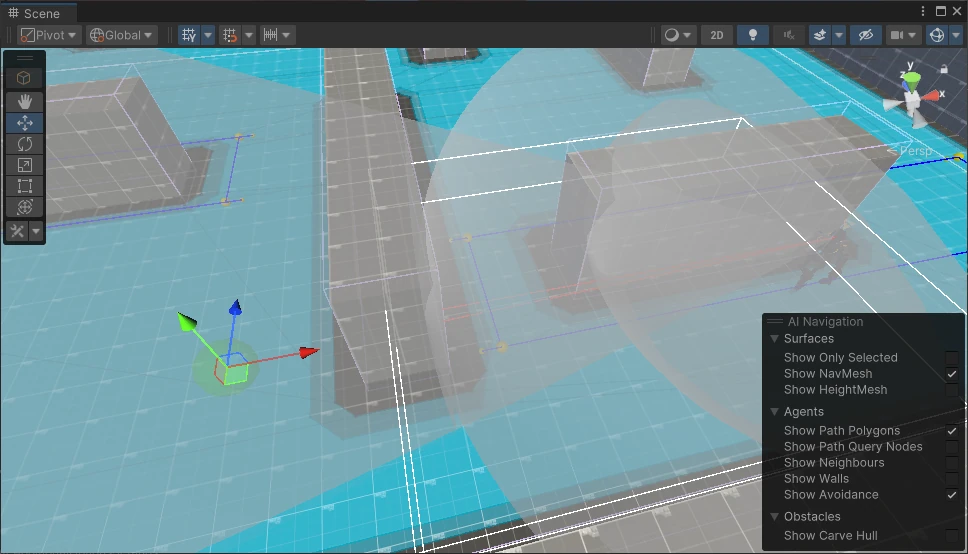Toggle the Gizmos globe icon
The height and width of the screenshot is (554, 968).
coord(937,35)
